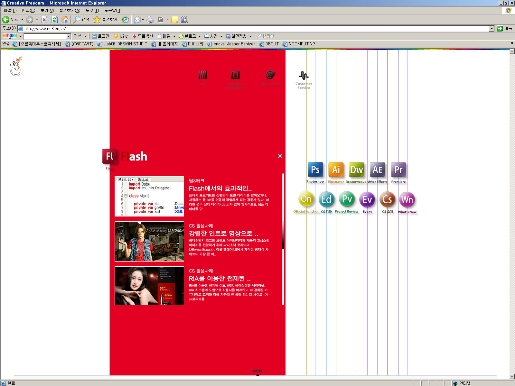
Task: Click the browser Refresh toolbar icon
Action: tap(55, 20)
